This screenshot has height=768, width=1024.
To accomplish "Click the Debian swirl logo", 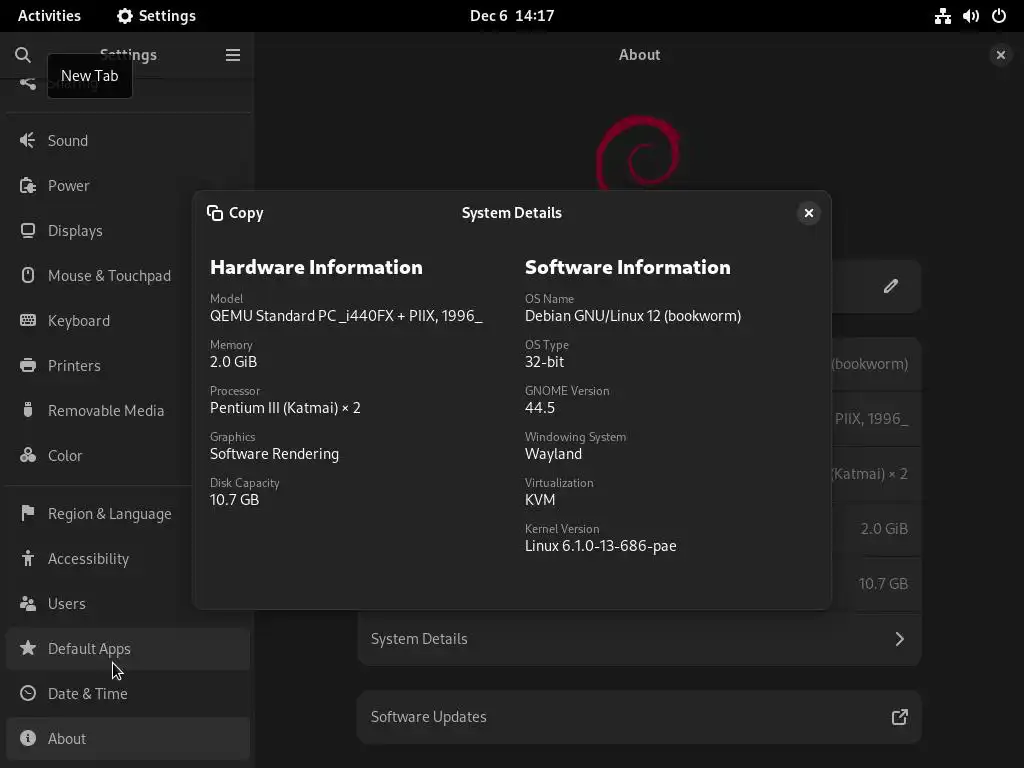I will pyautogui.click(x=639, y=153).
